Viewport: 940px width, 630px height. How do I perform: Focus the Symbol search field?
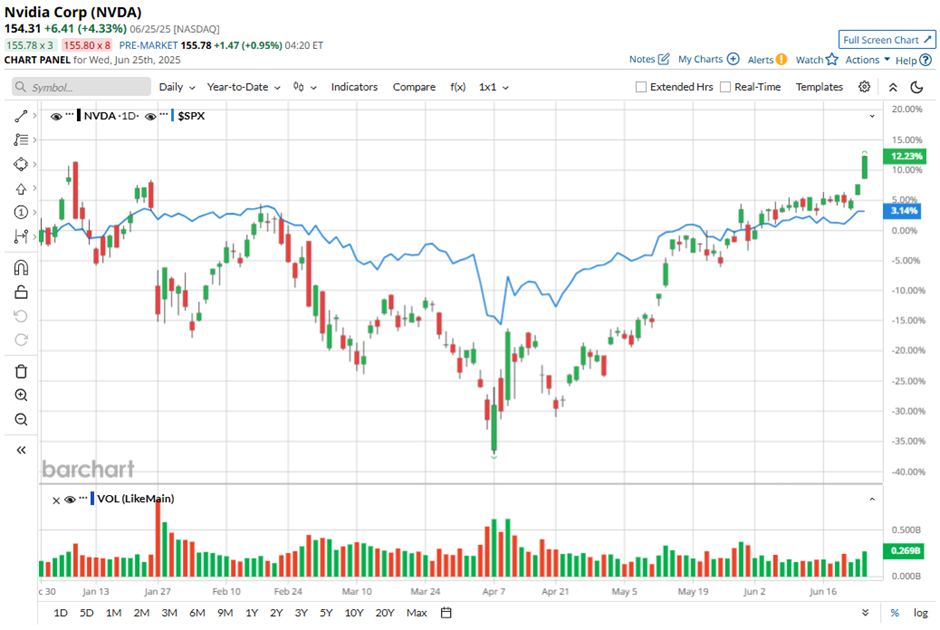point(82,87)
